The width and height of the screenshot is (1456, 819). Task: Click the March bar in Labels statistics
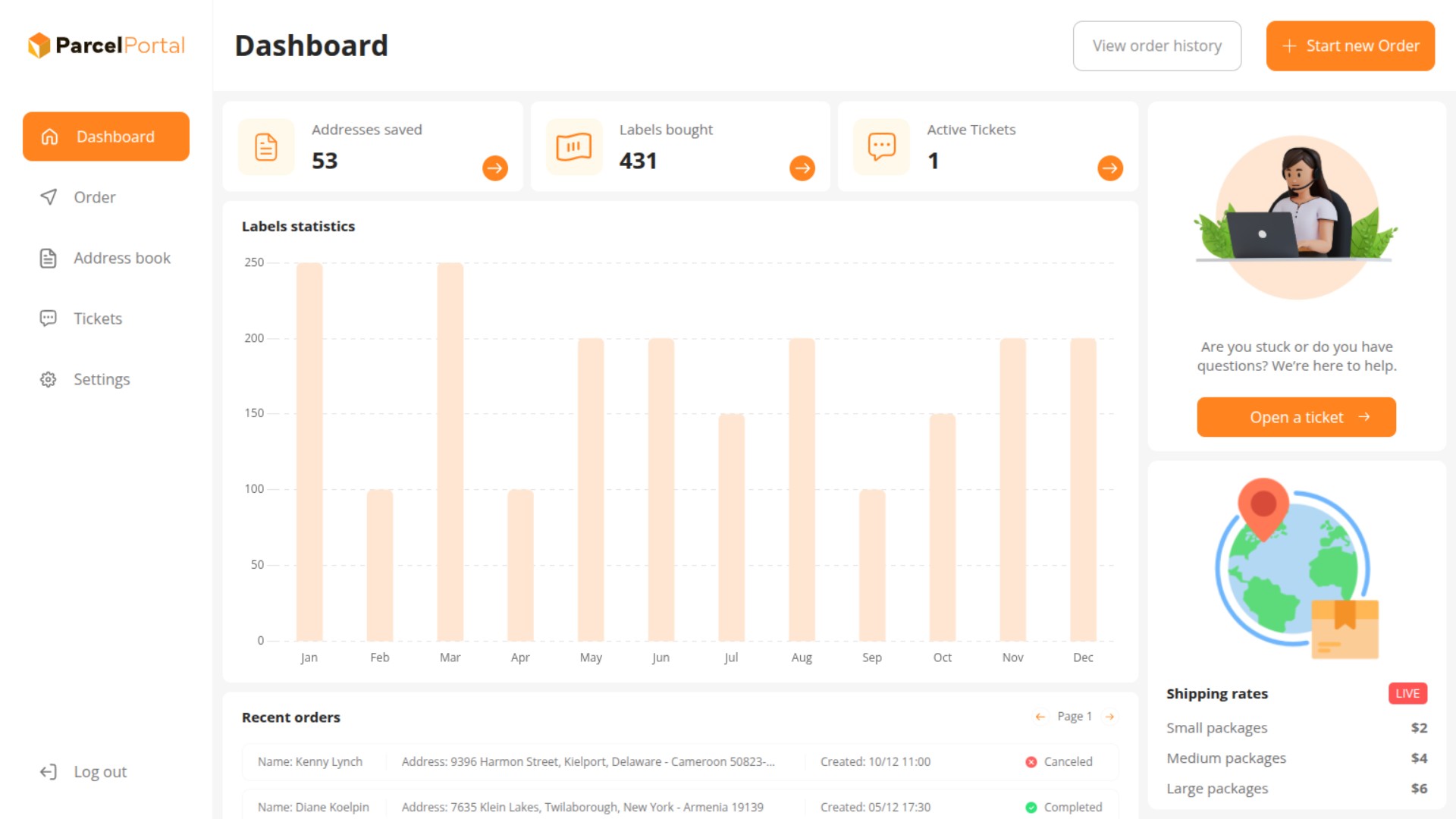click(x=450, y=452)
